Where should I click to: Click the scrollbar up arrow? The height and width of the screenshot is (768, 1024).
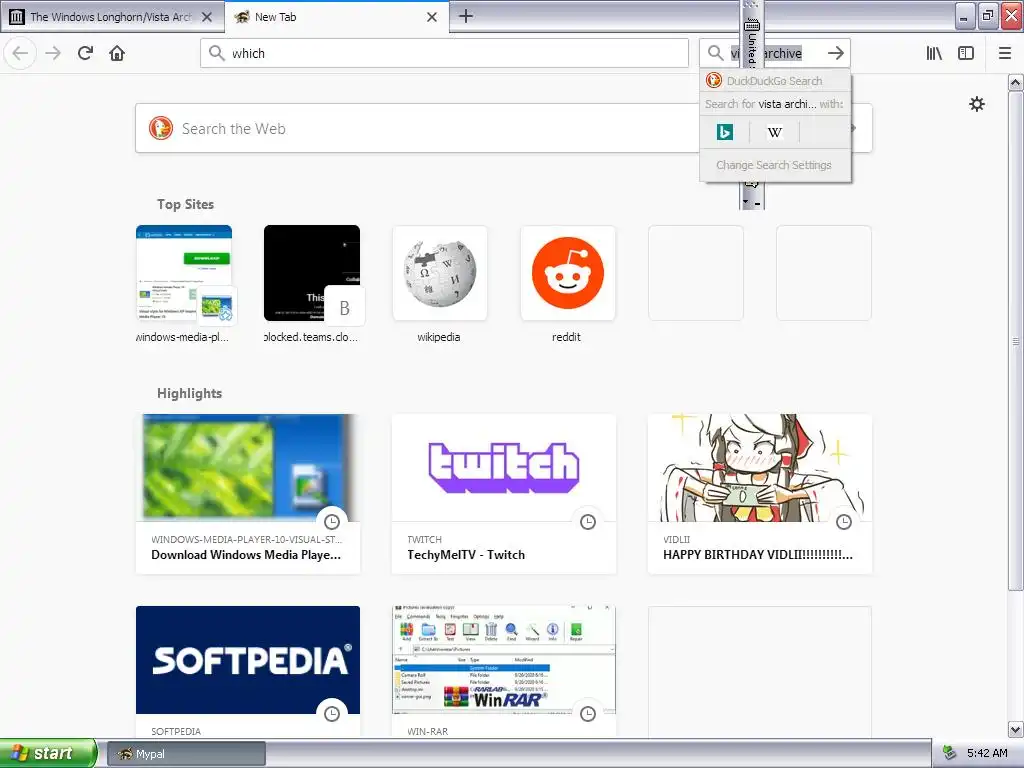coord(1016,82)
